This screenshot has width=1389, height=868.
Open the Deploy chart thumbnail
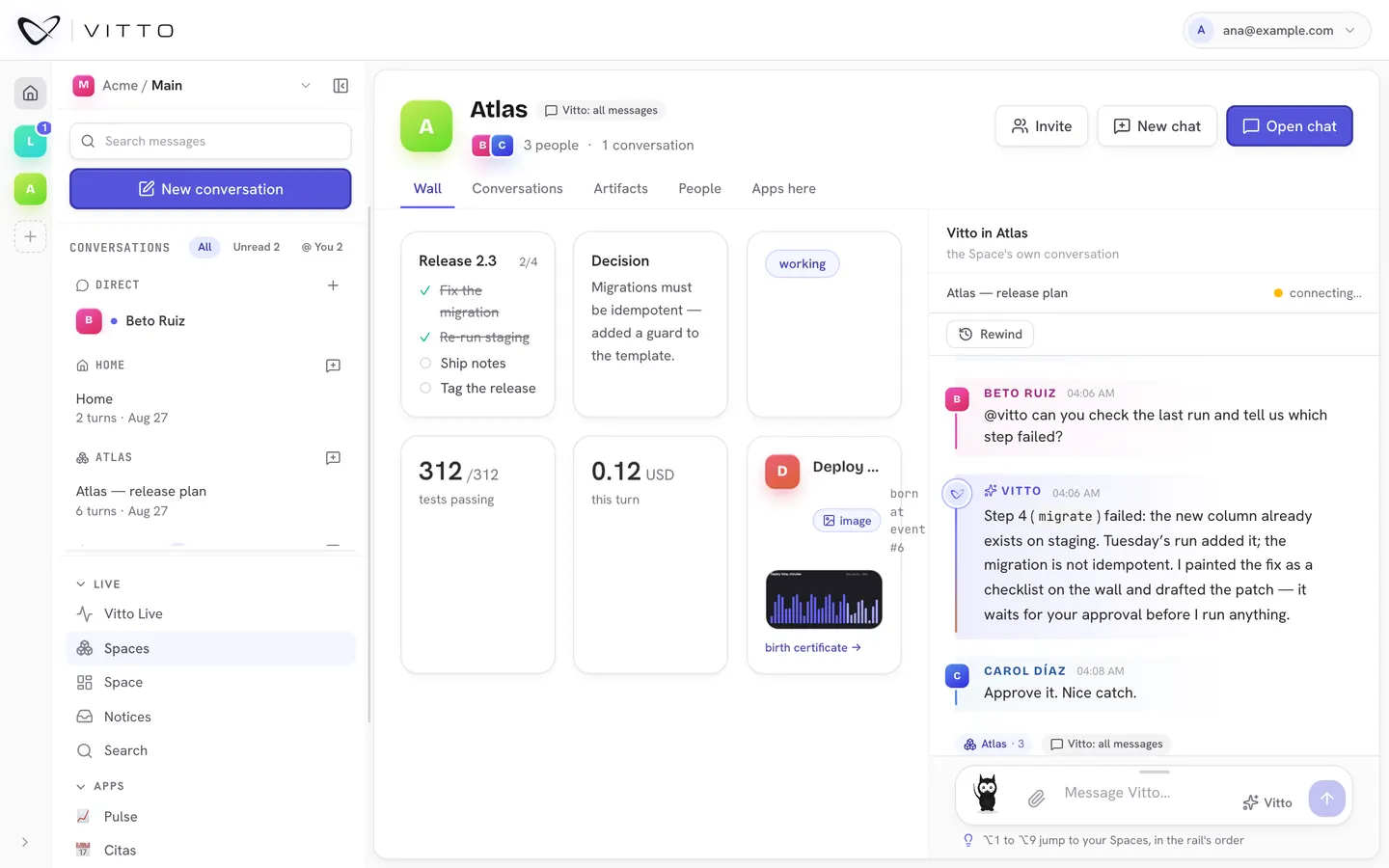coord(824,599)
